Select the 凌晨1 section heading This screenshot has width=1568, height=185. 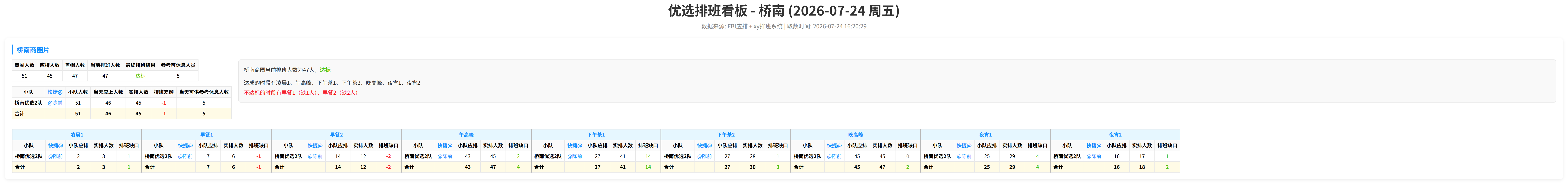(77, 134)
